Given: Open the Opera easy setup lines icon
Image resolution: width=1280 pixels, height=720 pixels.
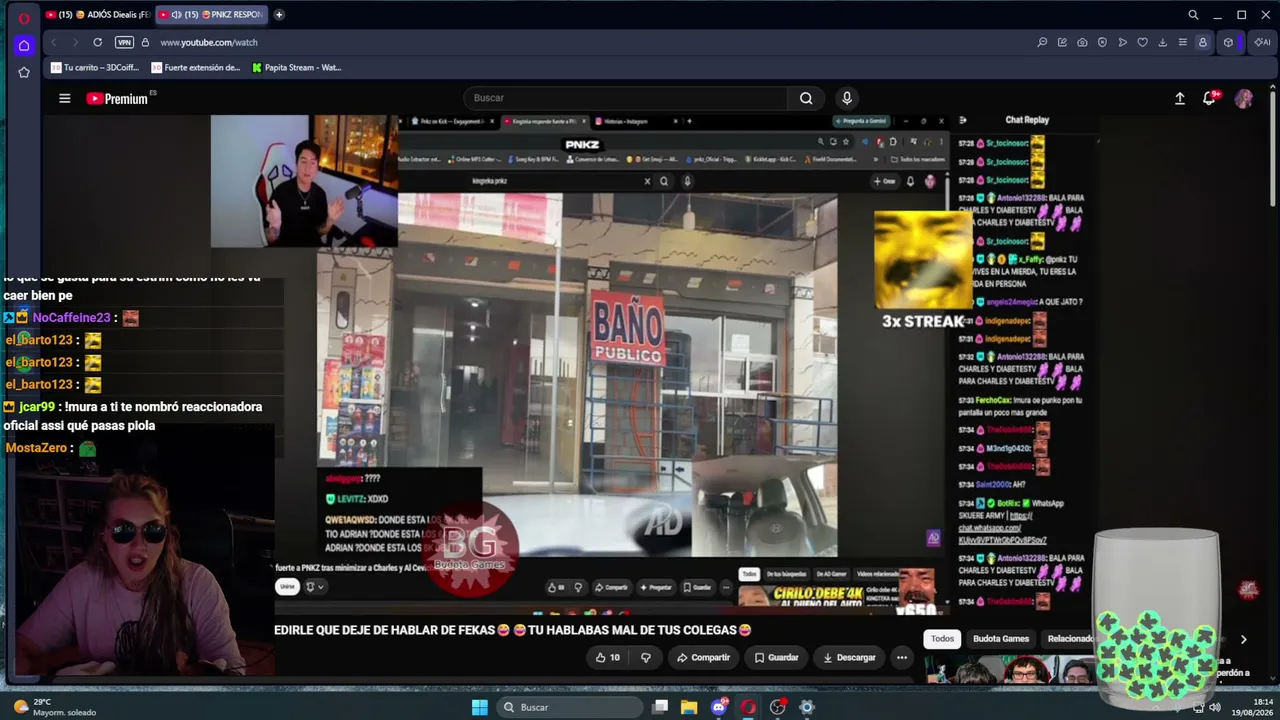Looking at the screenshot, I should click(x=1182, y=42).
